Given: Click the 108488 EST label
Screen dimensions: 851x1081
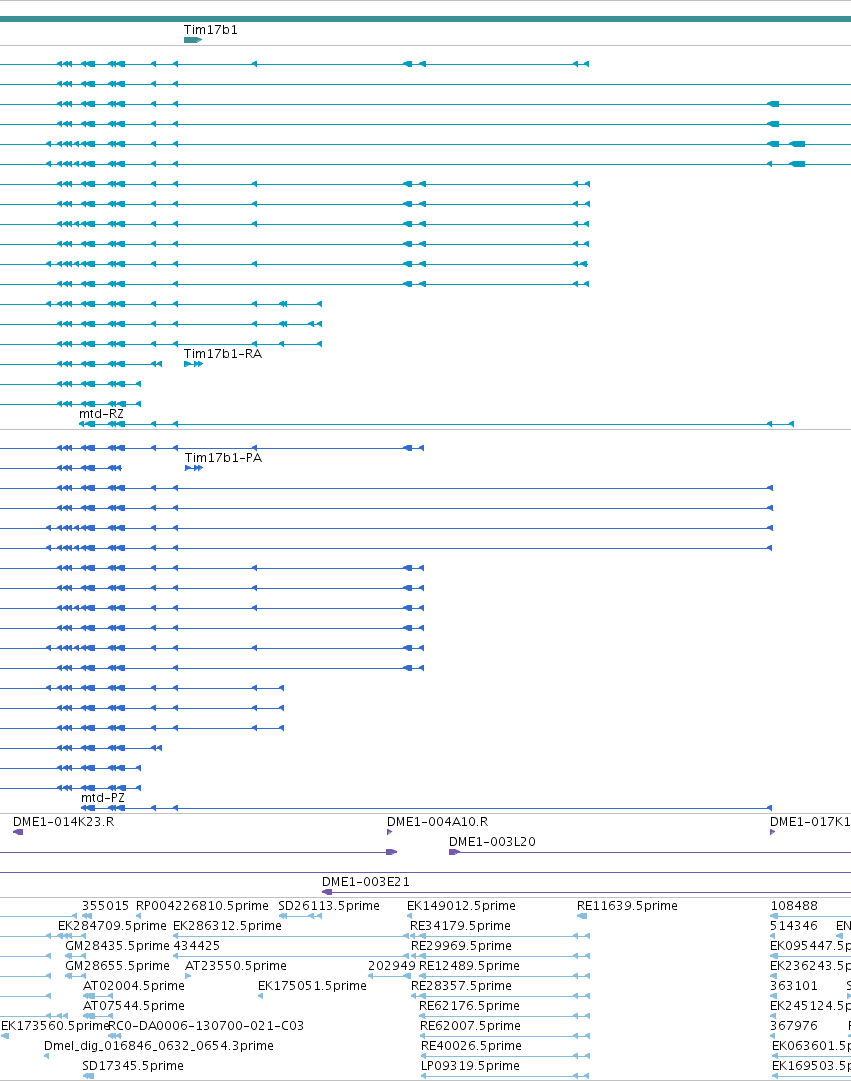Looking at the screenshot, I should coord(794,906).
